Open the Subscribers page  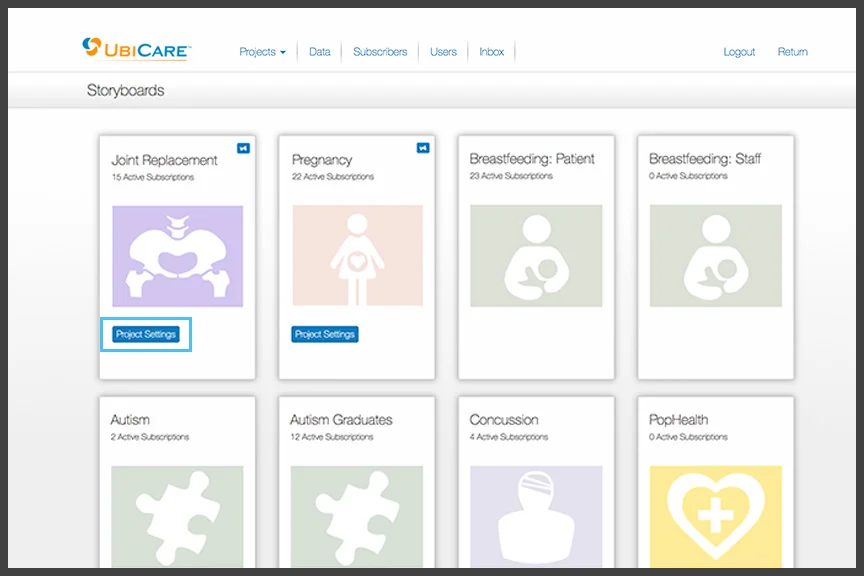coord(380,52)
